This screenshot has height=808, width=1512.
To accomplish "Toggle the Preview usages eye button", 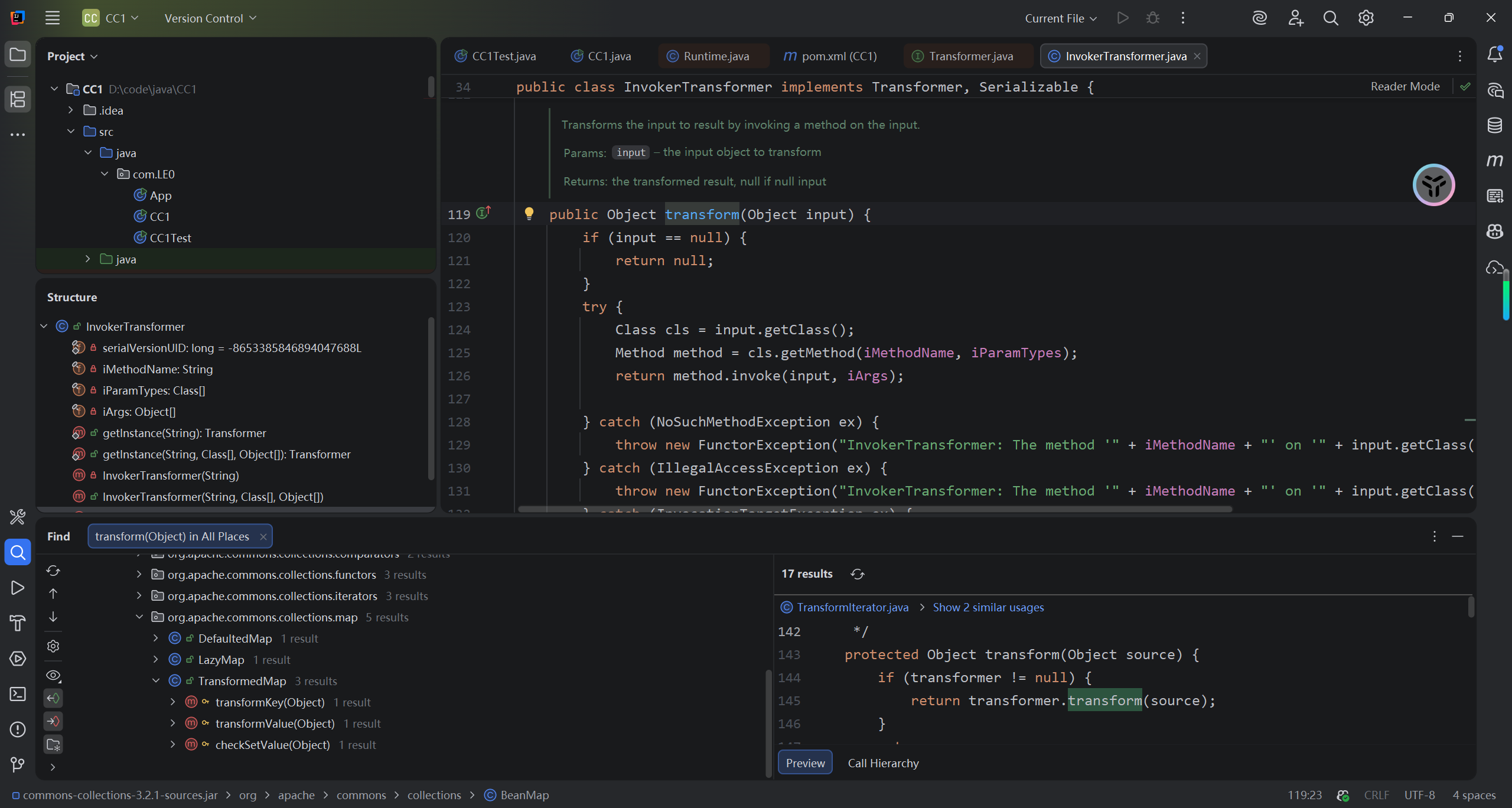I will point(53,675).
